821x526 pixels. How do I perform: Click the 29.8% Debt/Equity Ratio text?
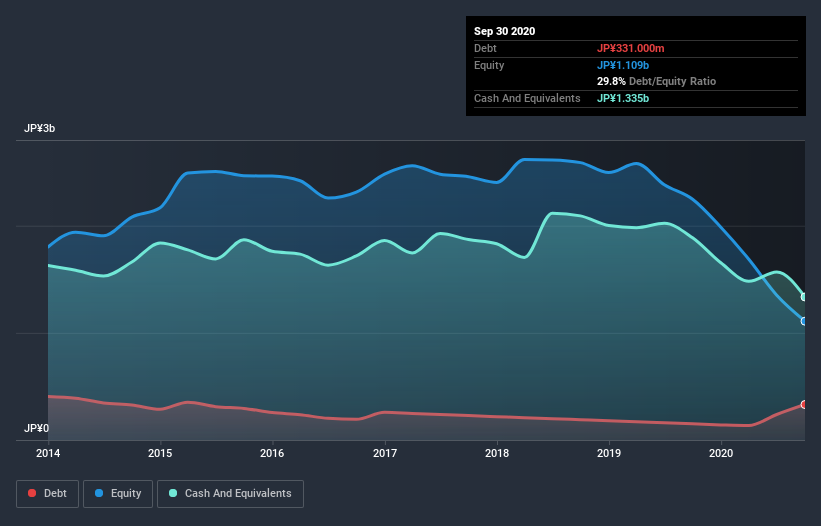pos(657,82)
